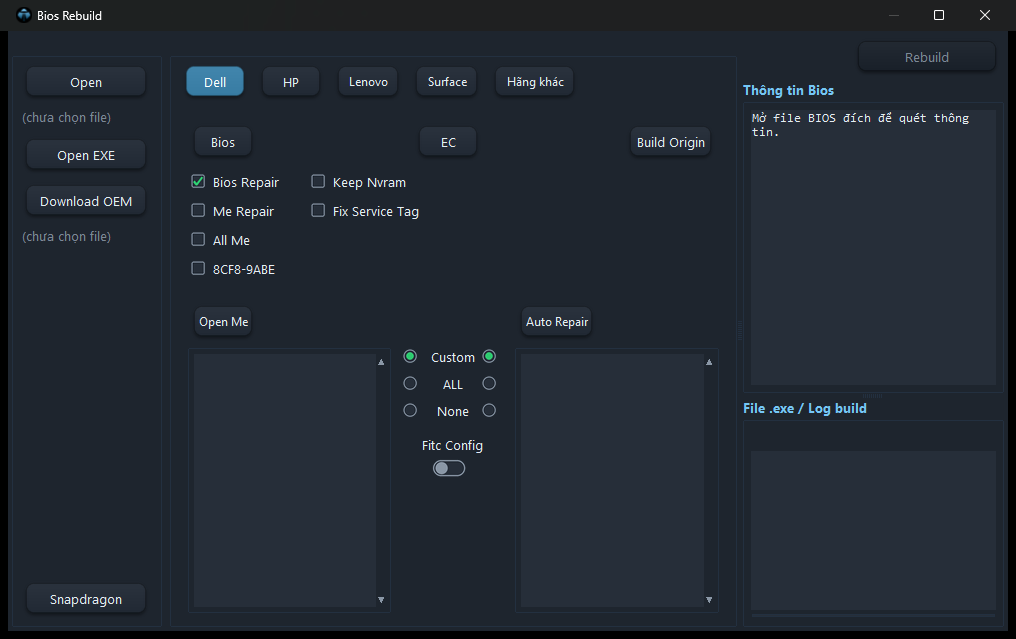Click the Open EXE button
Viewport: 1016px width, 639px height.
point(86,155)
